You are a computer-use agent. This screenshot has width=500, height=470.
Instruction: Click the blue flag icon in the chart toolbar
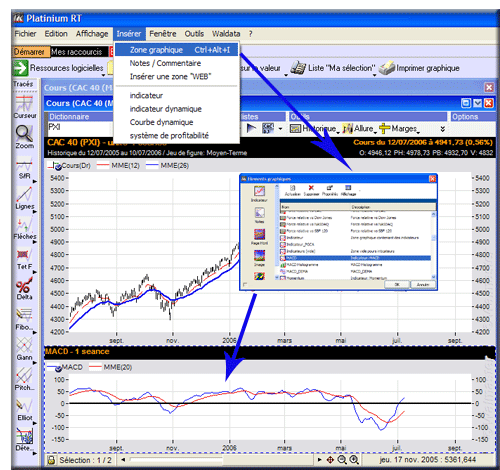click(x=251, y=128)
